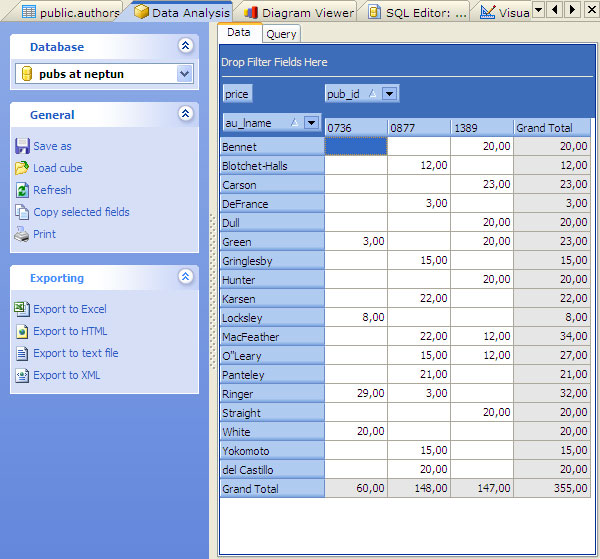Screen dimensions: 600x559
Task: Select the 1389 column header
Action: tap(482, 127)
